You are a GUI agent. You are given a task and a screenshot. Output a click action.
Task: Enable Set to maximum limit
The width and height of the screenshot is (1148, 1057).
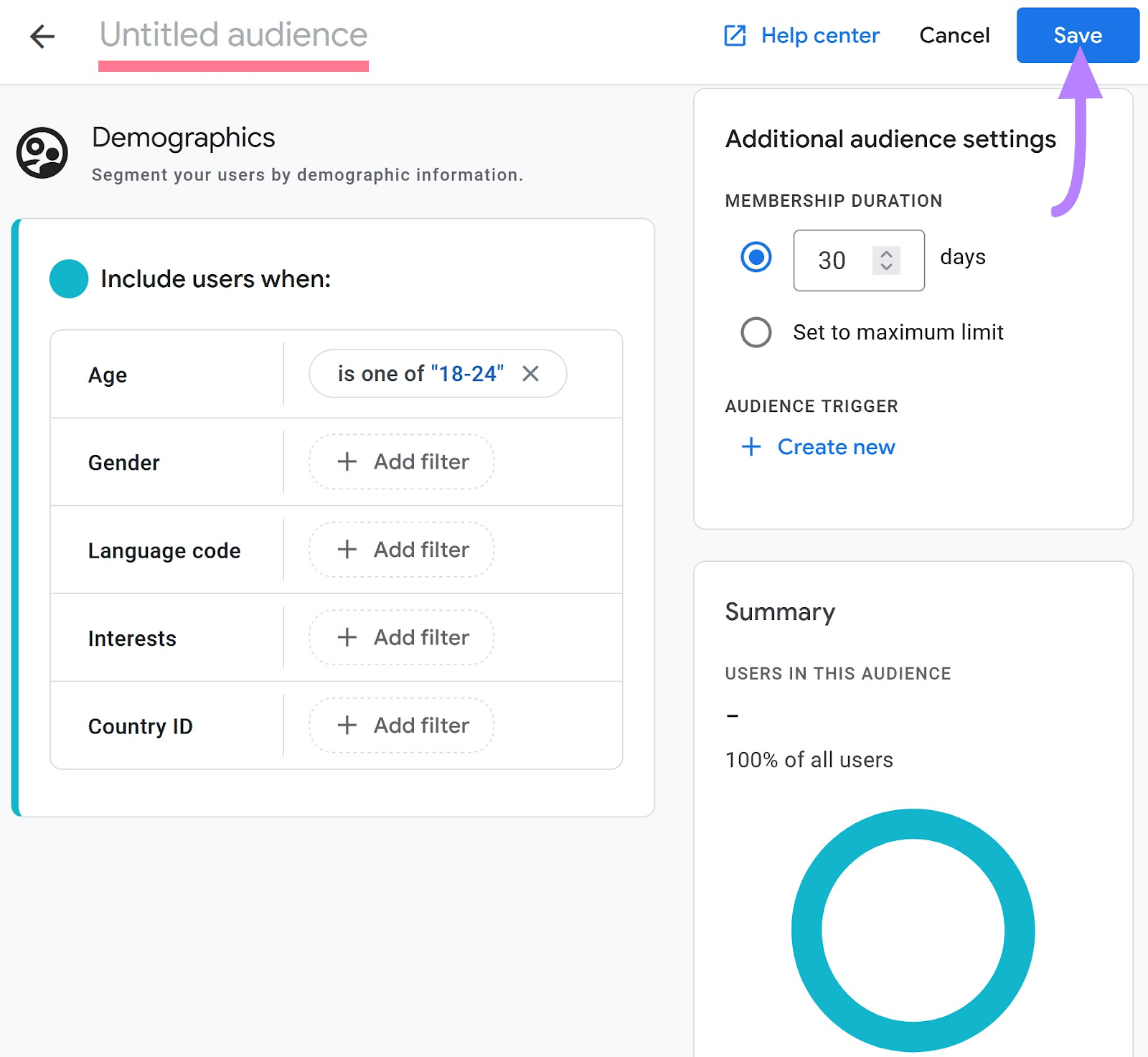click(x=755, y=332)
